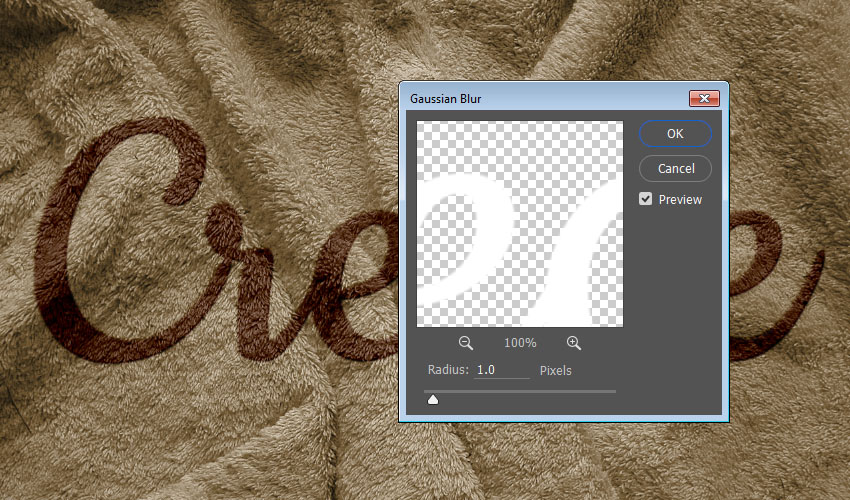The height and width of the screenshot is (500, 850).
Task: Click the Gaussian Blur title bar
Action: 540,98
